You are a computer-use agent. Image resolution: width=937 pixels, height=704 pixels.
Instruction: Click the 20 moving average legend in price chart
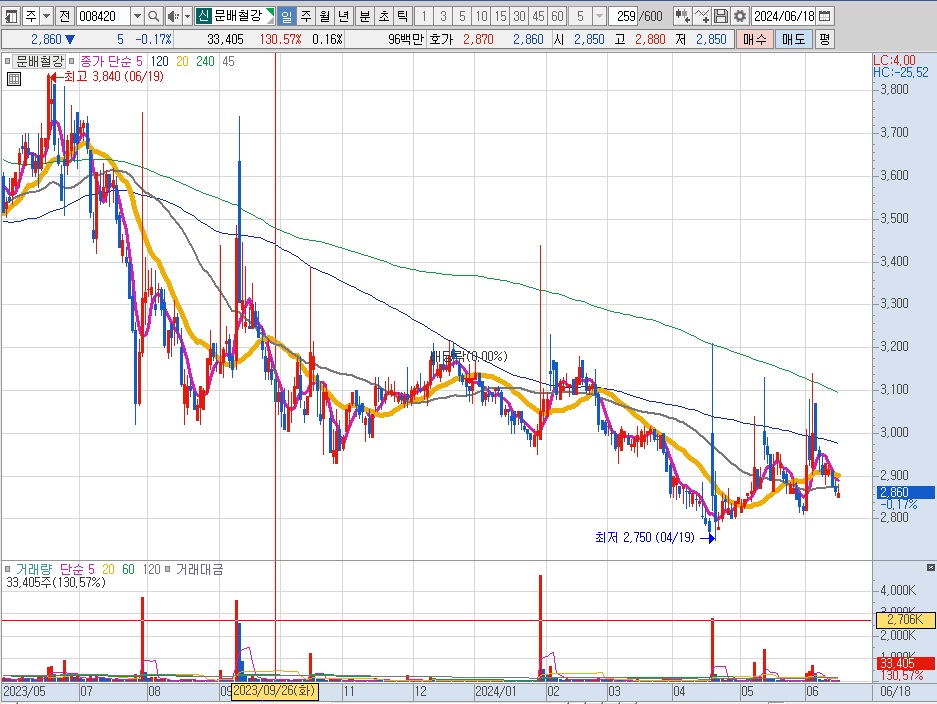(182, 61)
